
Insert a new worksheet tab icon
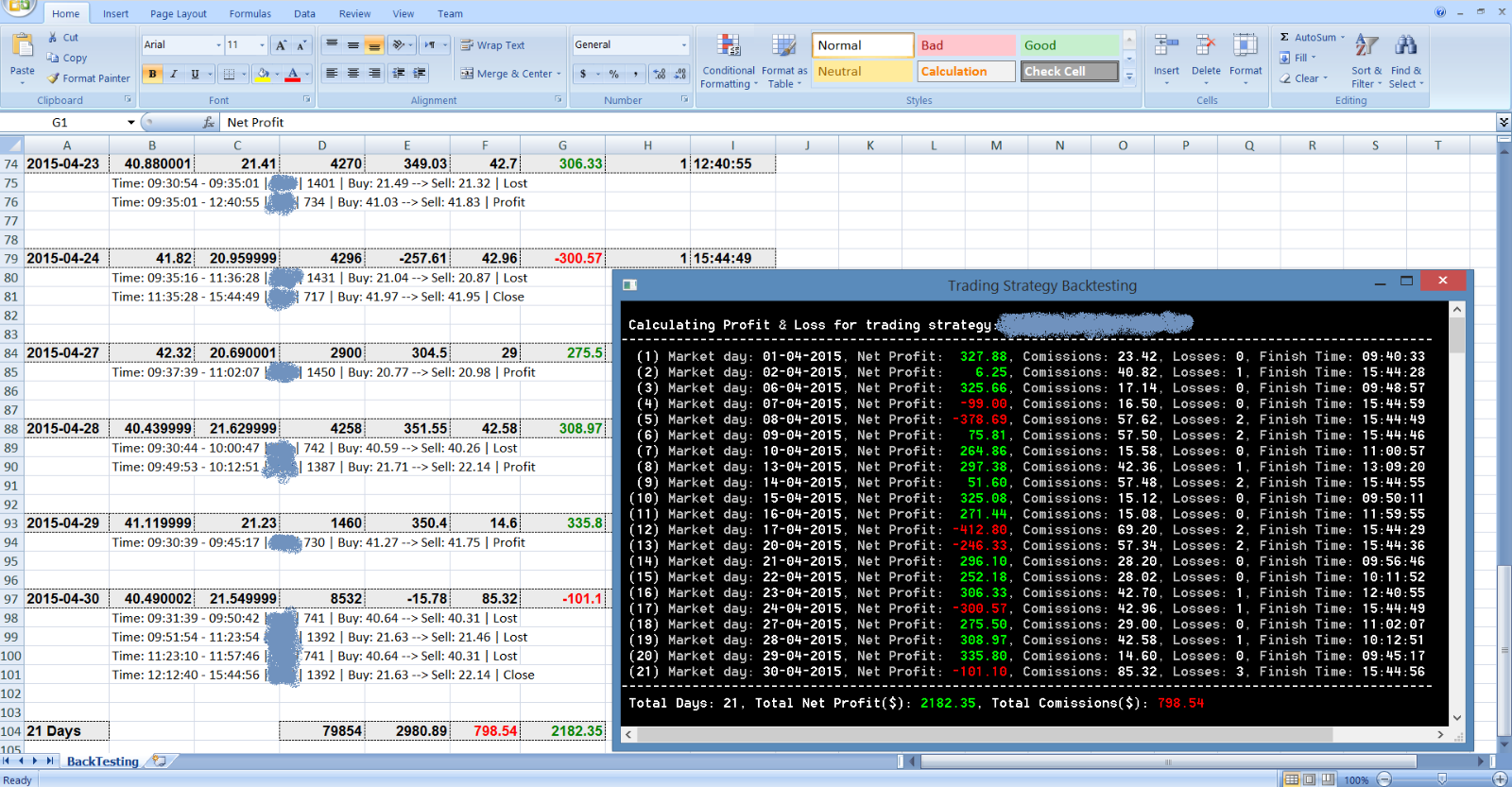[x=160, y=761]
